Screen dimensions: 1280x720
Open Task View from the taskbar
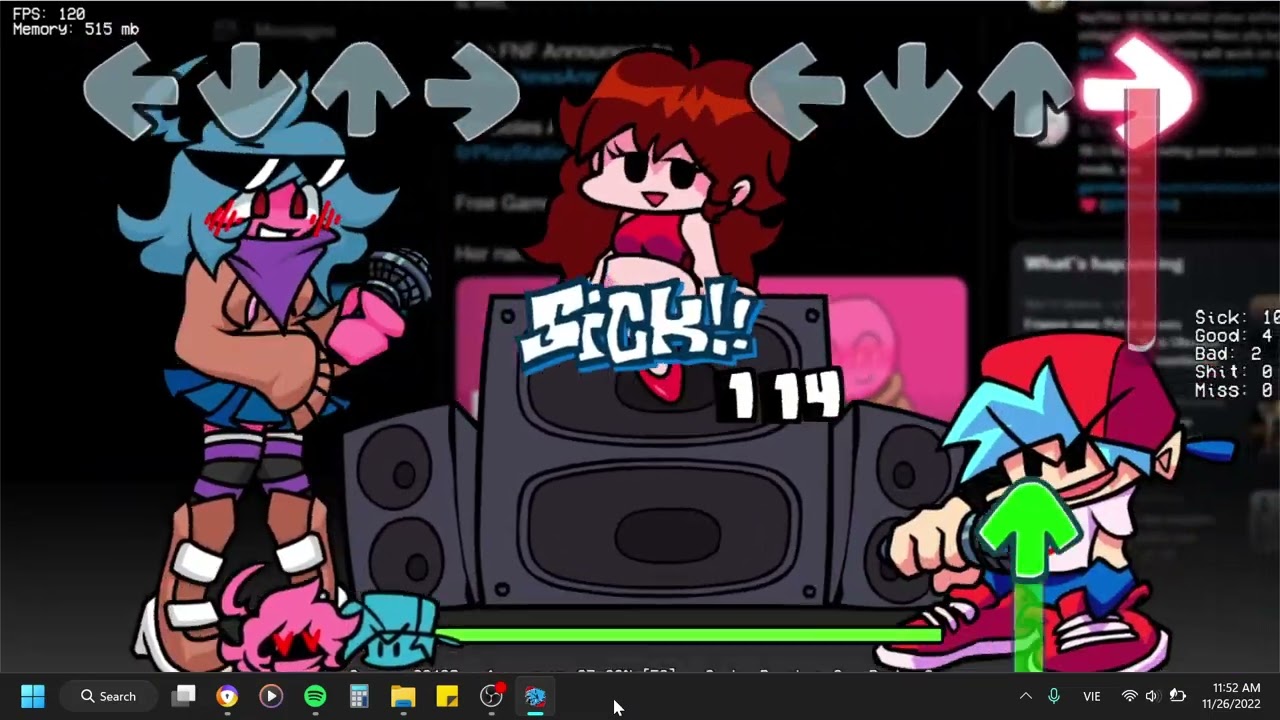183,696
